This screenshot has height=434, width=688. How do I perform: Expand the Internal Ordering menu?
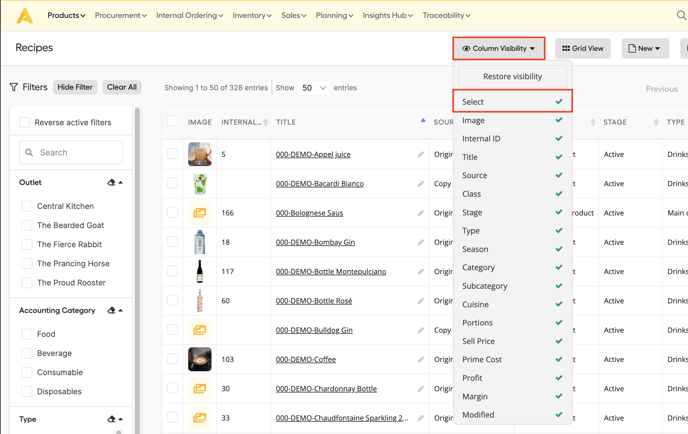tap(190, 15)
